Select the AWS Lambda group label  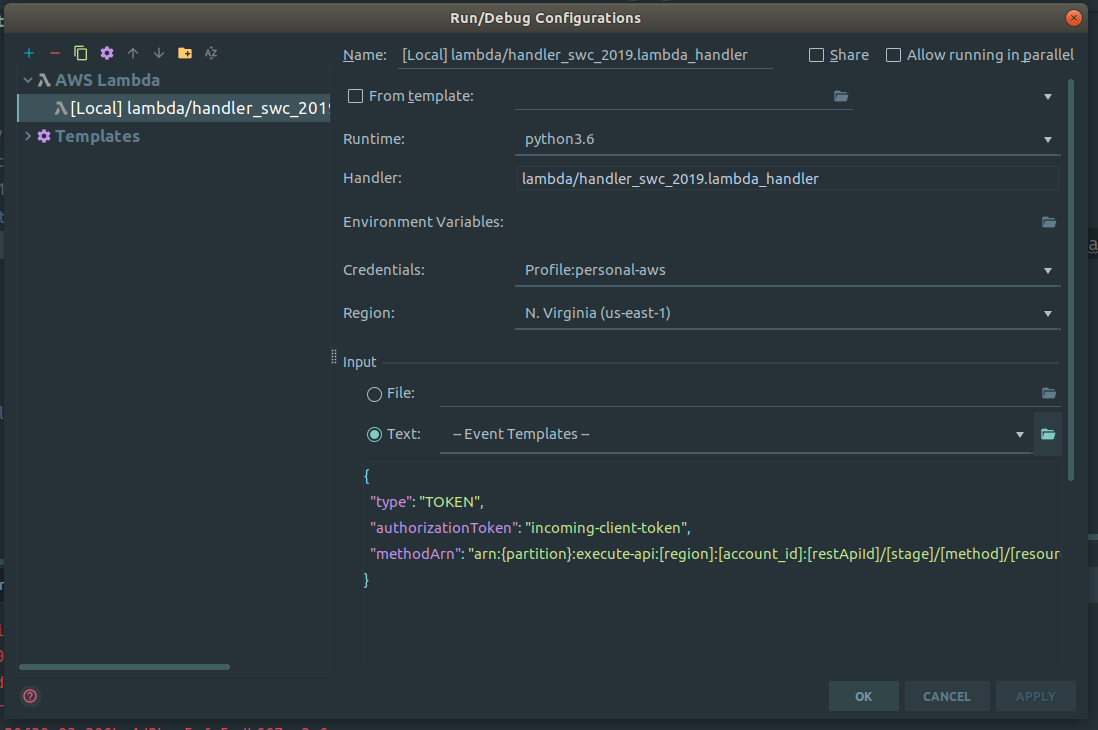(x=107, y=80)
